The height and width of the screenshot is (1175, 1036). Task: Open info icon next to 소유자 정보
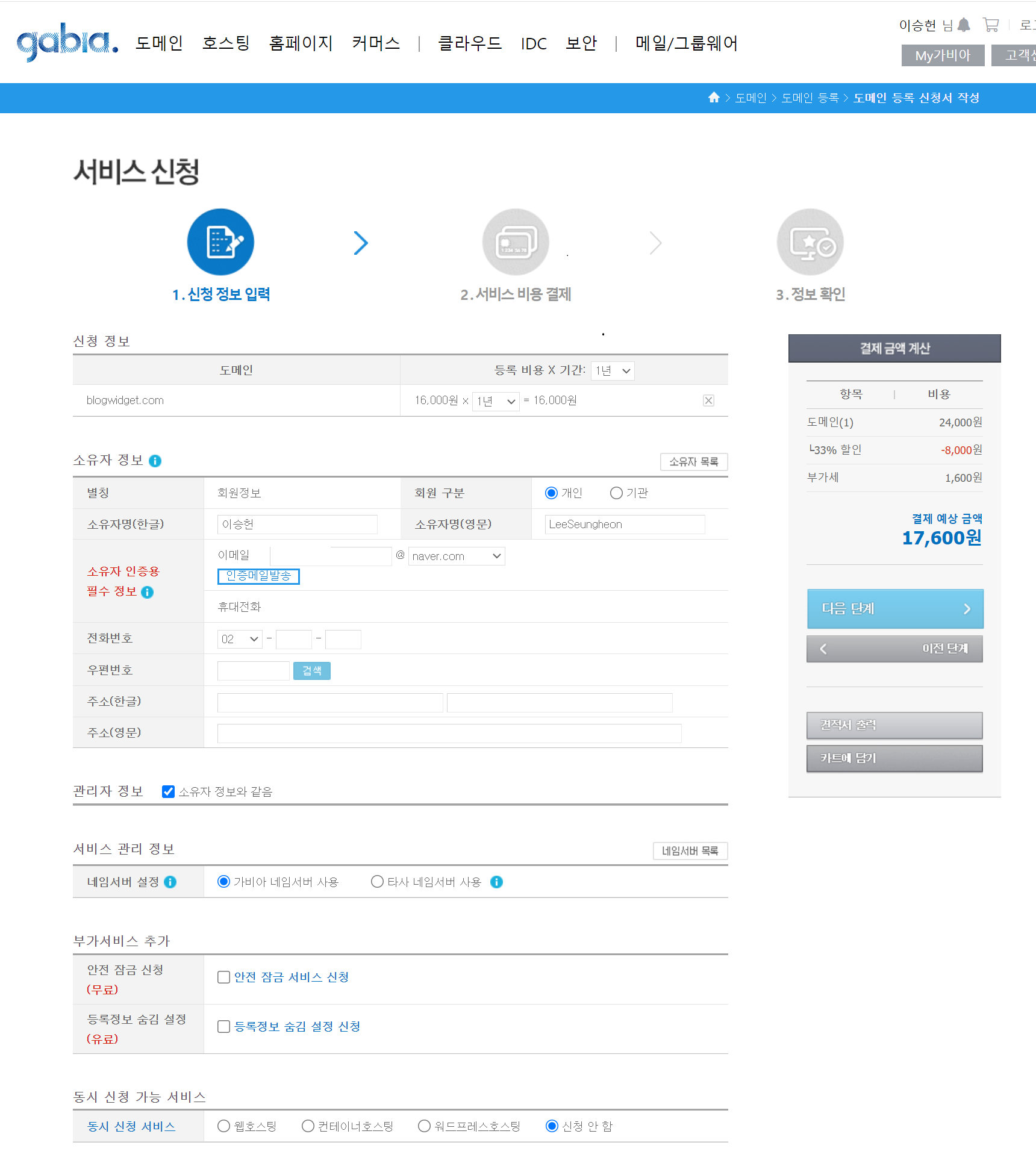155,461
